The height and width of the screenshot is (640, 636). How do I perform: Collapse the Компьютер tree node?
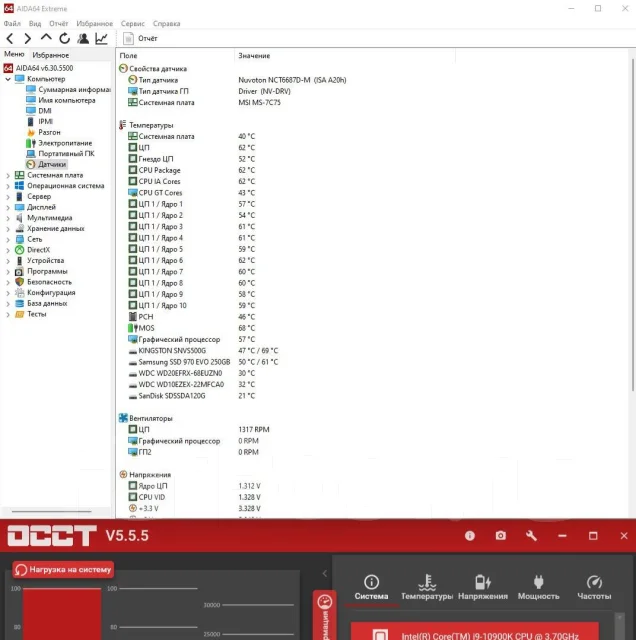tap(8, 79)
